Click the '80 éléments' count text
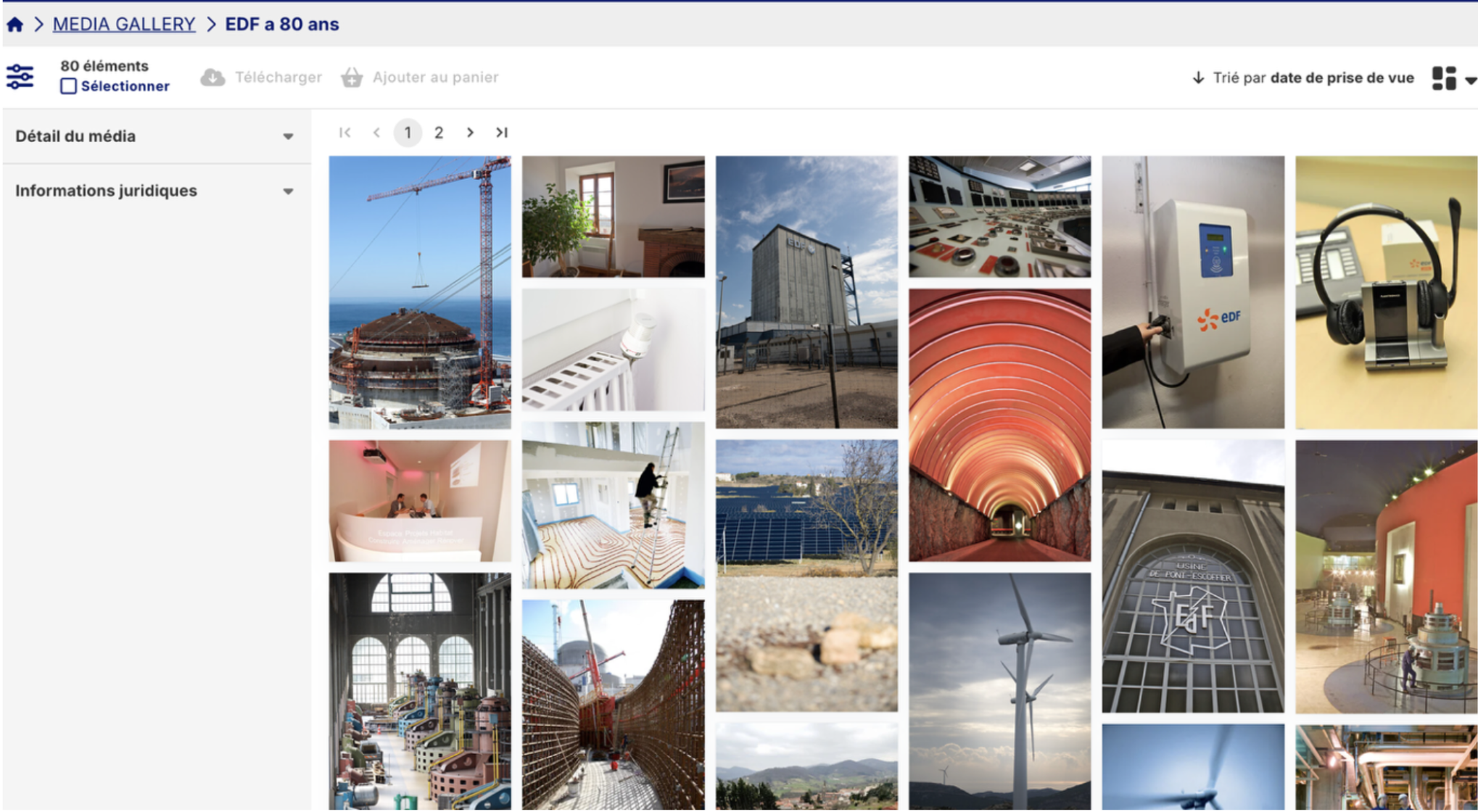 (x=104, y=66)
